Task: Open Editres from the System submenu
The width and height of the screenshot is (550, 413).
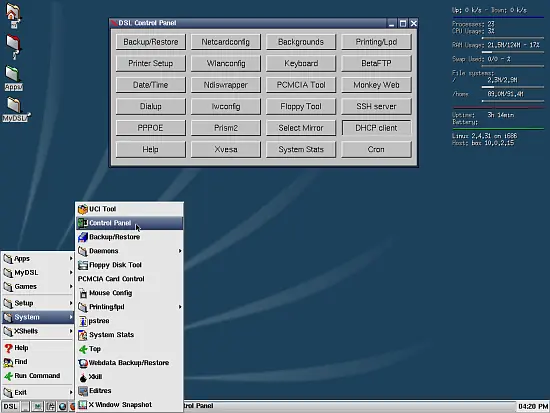Action: tap(129, 391)
